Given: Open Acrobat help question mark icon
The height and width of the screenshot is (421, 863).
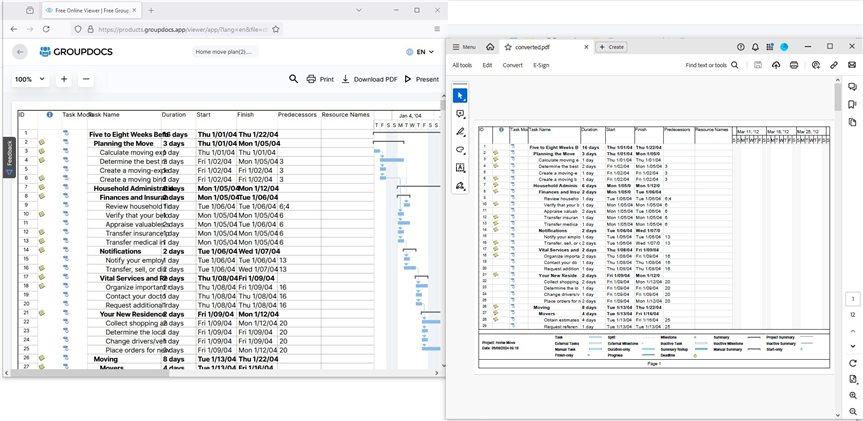Looking at the screenshot, I should coord(741,47).
